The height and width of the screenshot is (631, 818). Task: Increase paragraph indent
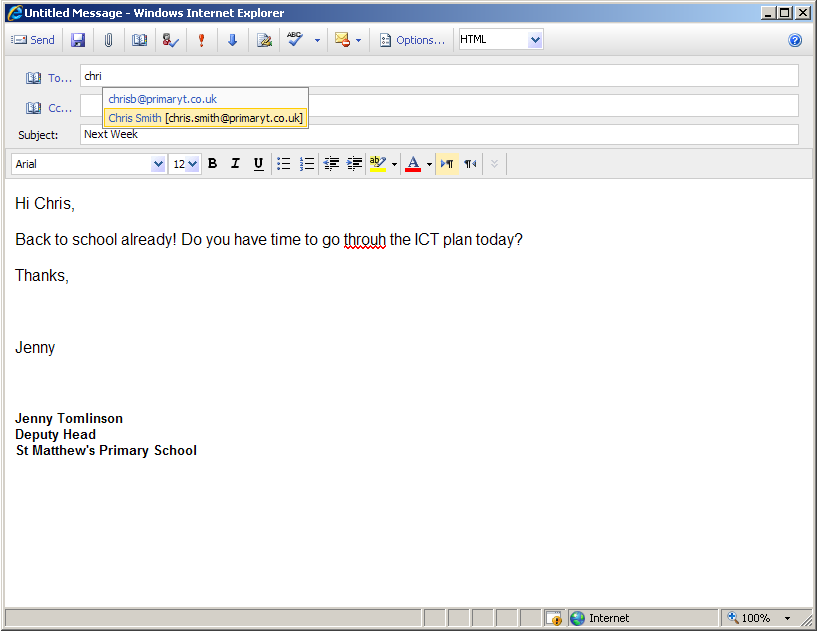354,164
